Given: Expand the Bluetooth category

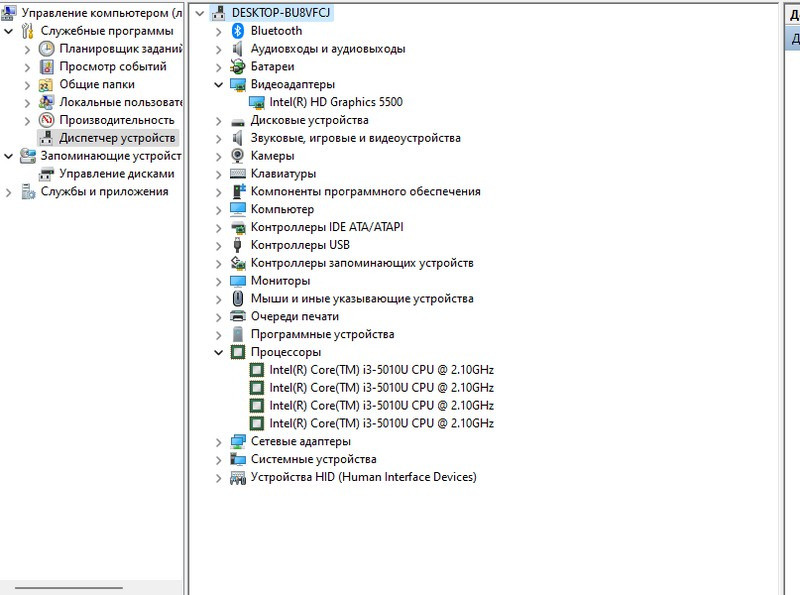Looking at the screenshot, I should tap(218, 32).
